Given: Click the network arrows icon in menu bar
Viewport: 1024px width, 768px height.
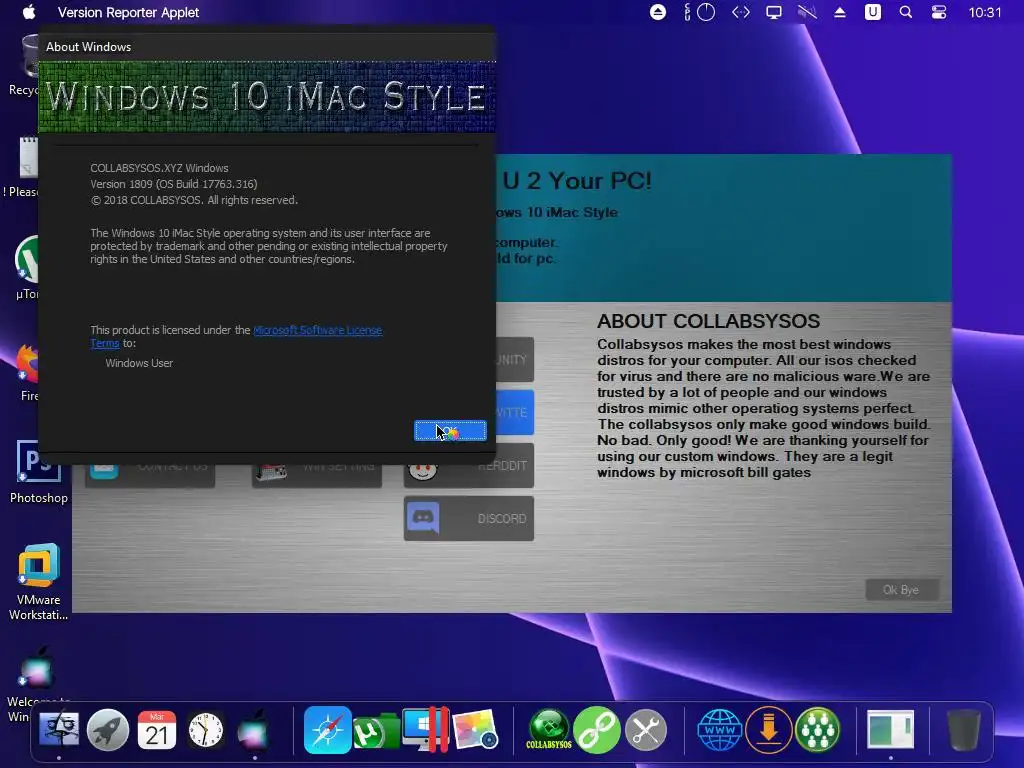Looking at the screenshot, I should coord(741,12).
